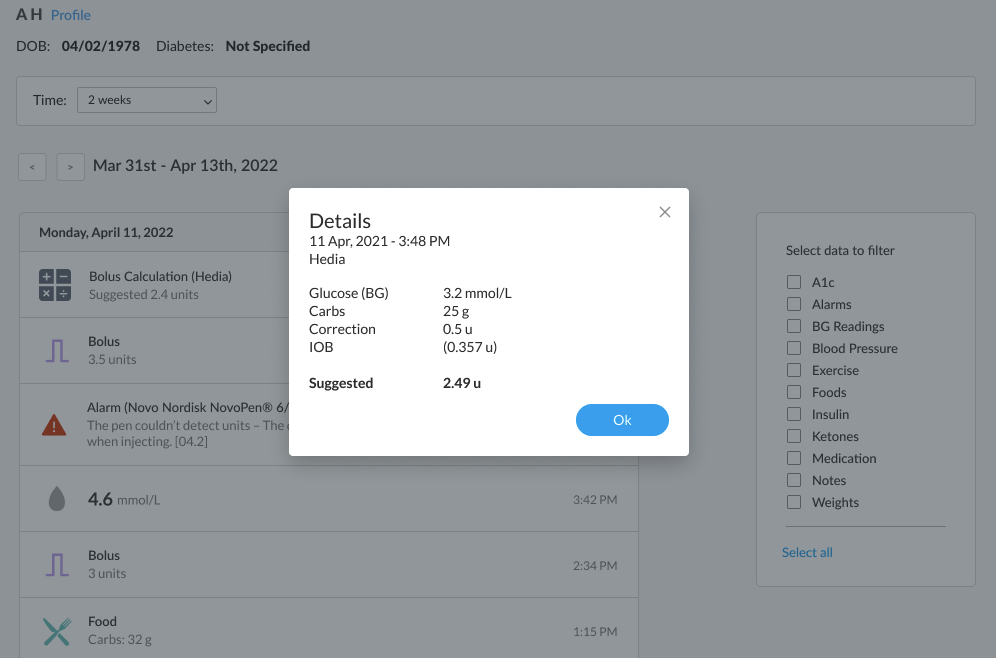The image size is (996, 658).
Task: Tick the Weights filter checkbox
Action: click(794, 502)
